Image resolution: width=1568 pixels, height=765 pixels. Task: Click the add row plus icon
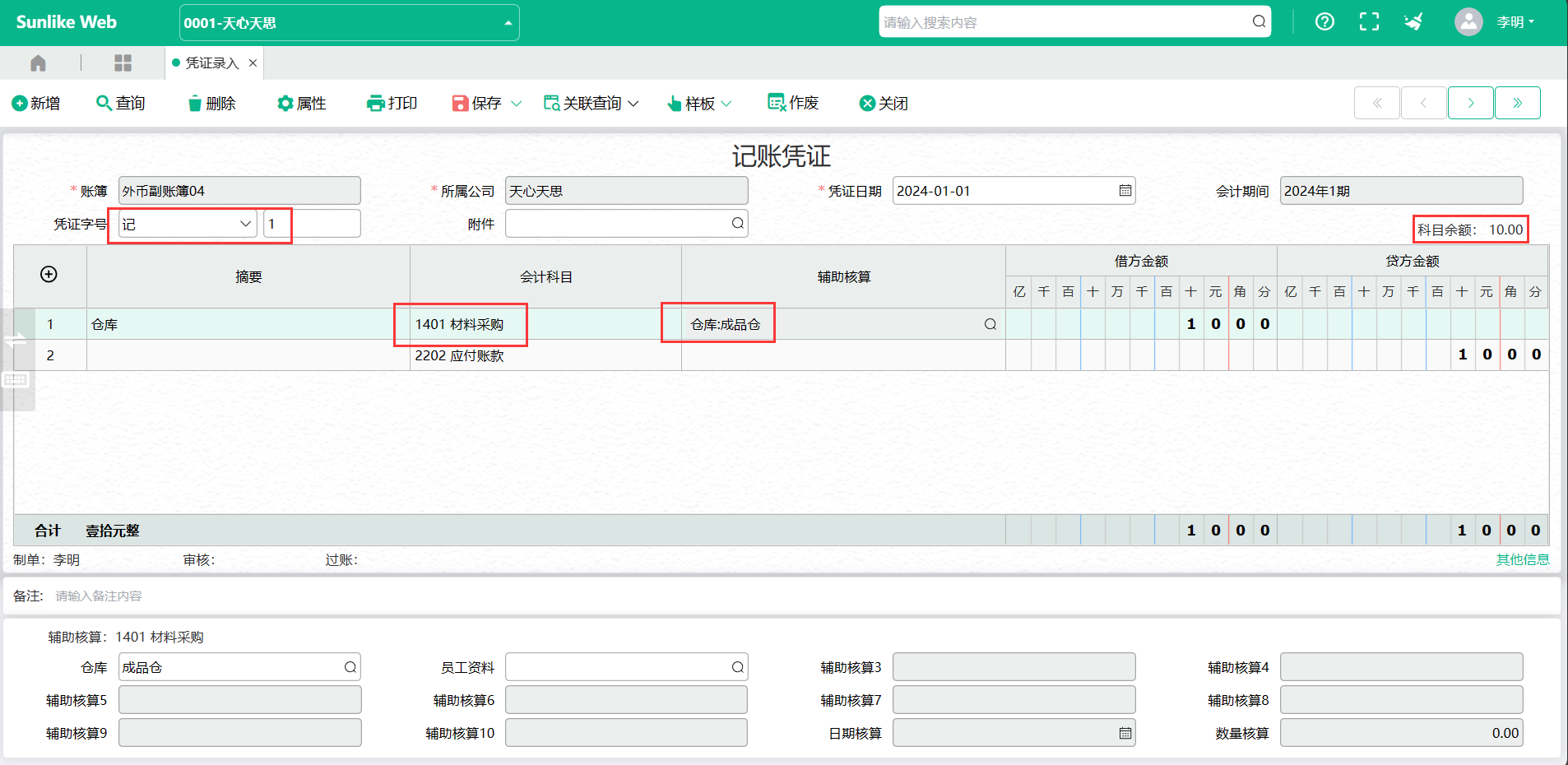point(49,274)
